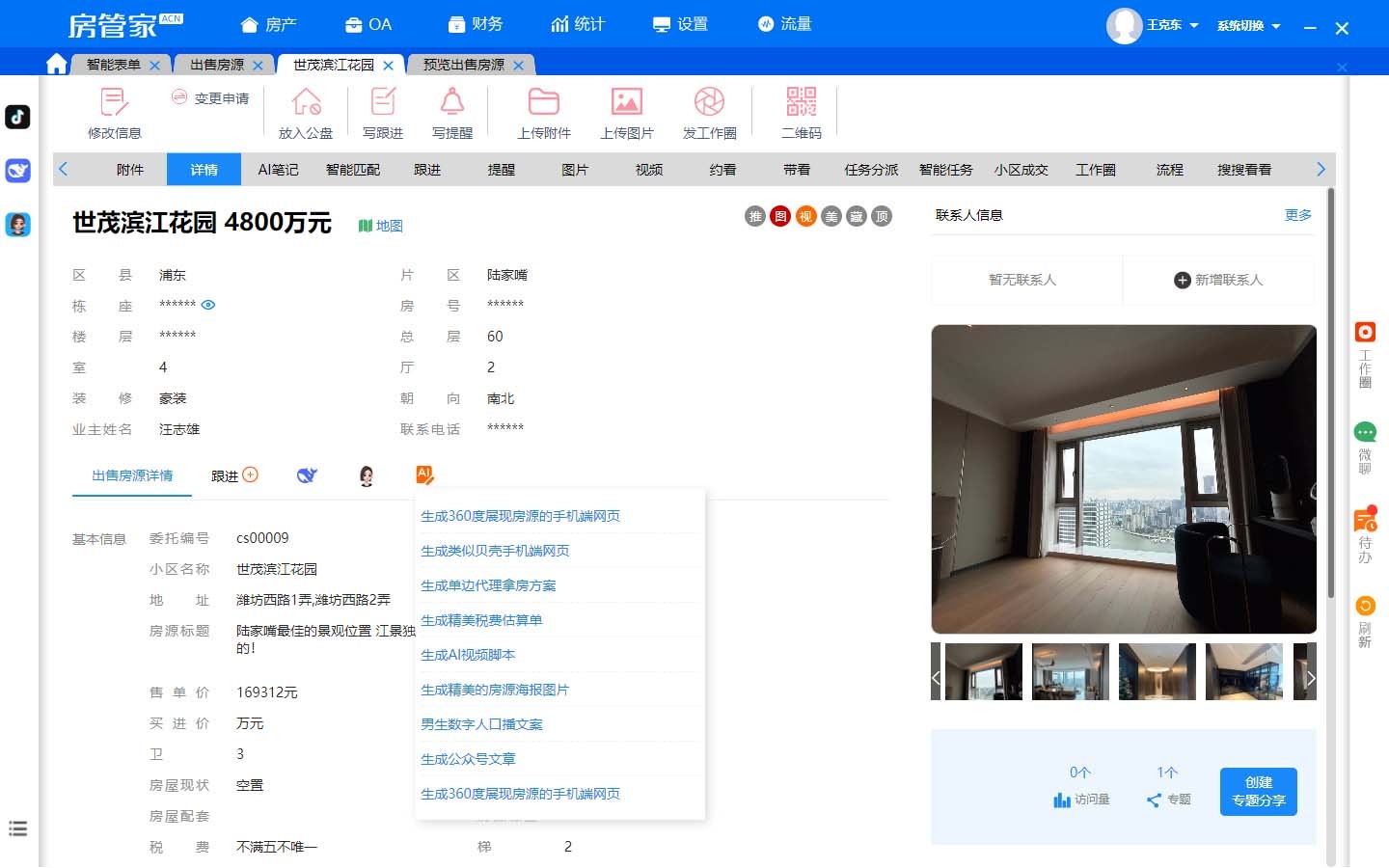
Task: Open the AI writing assistant icon
Action: [424, 475]
